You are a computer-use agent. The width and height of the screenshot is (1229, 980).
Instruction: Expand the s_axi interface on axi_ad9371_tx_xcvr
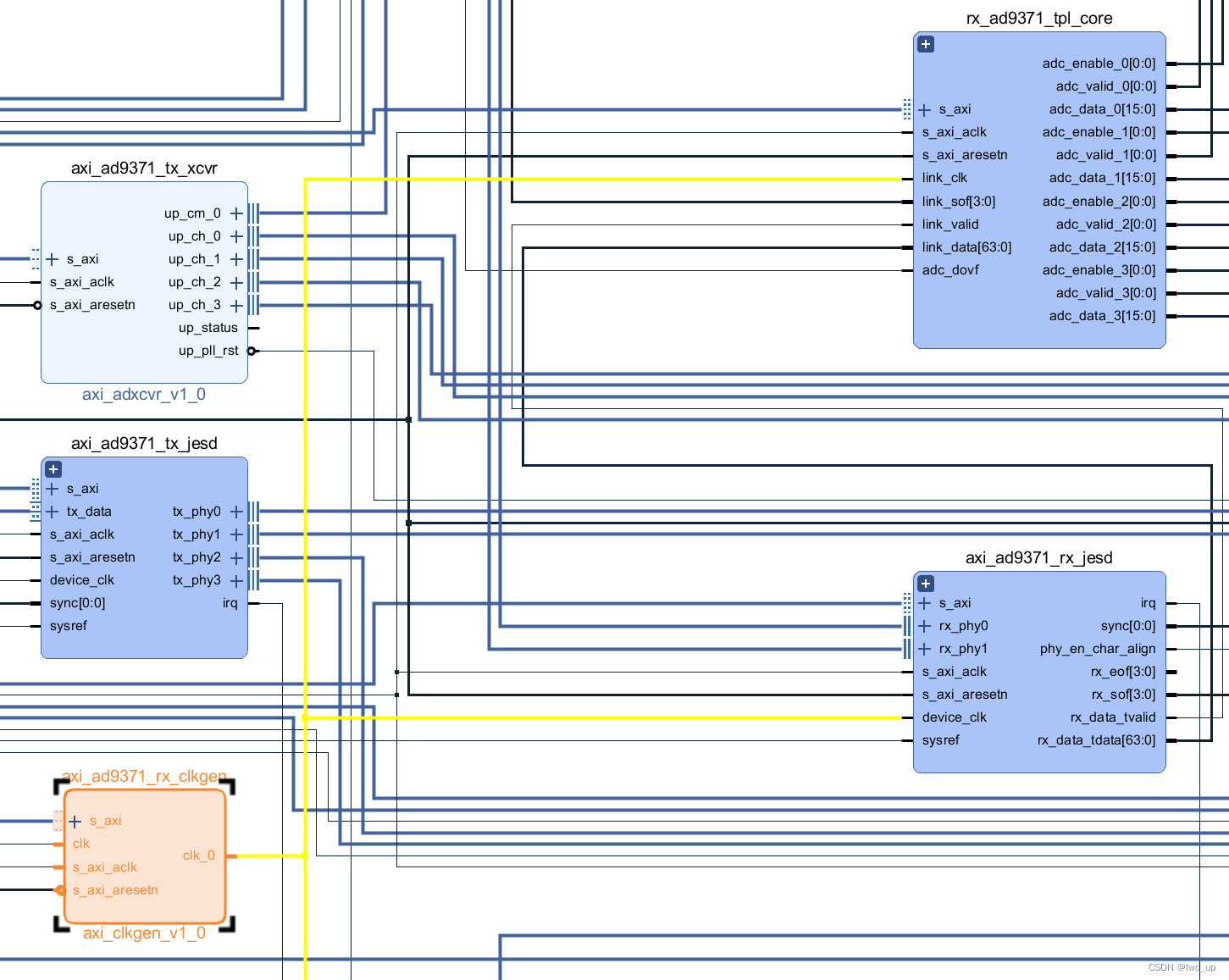[x=53, y=259]
